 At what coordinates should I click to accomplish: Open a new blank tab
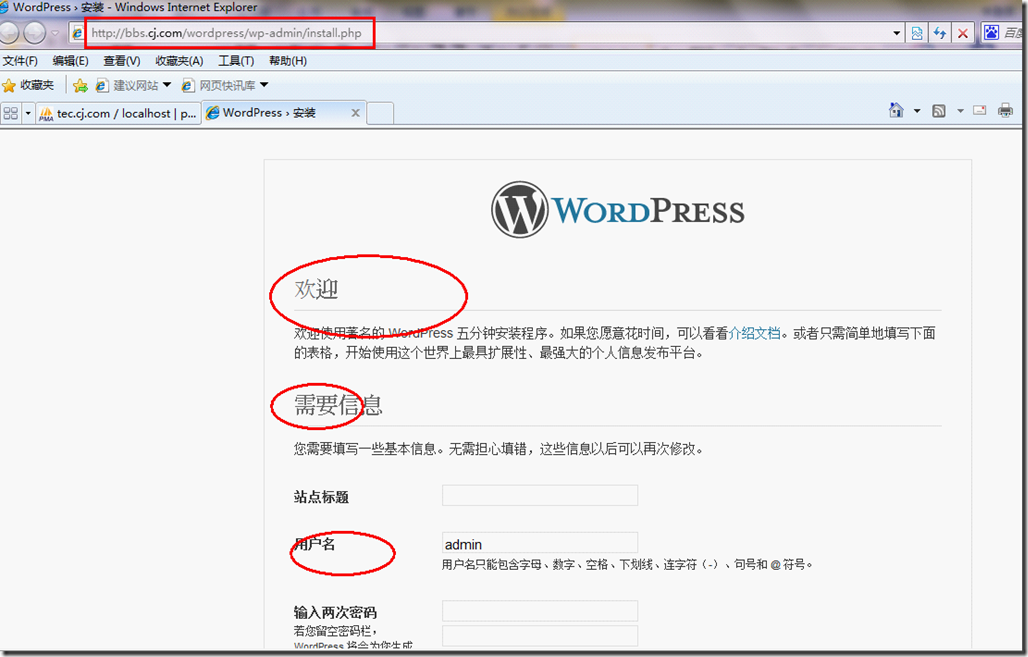[380, 113]
